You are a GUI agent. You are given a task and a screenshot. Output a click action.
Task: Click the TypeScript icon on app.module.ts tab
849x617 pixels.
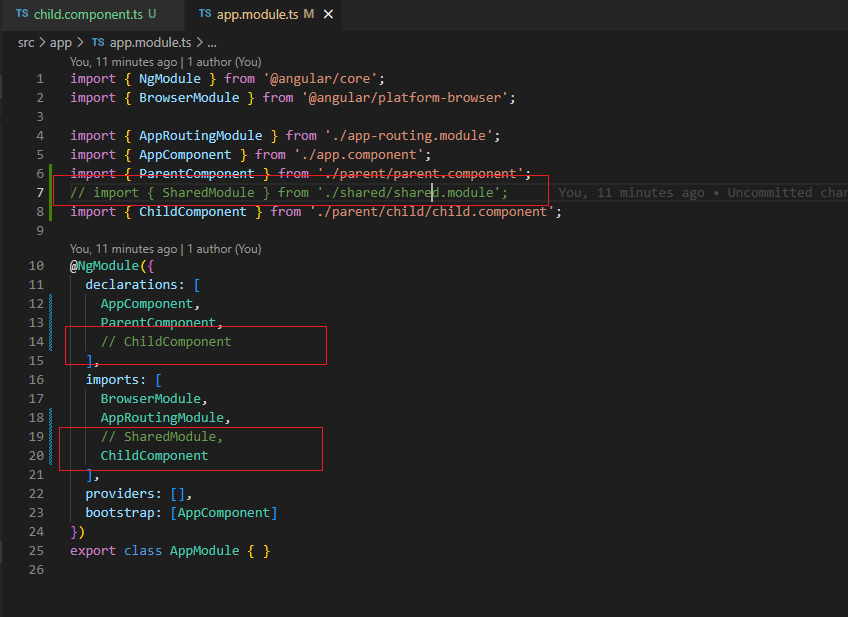(205, 14)
